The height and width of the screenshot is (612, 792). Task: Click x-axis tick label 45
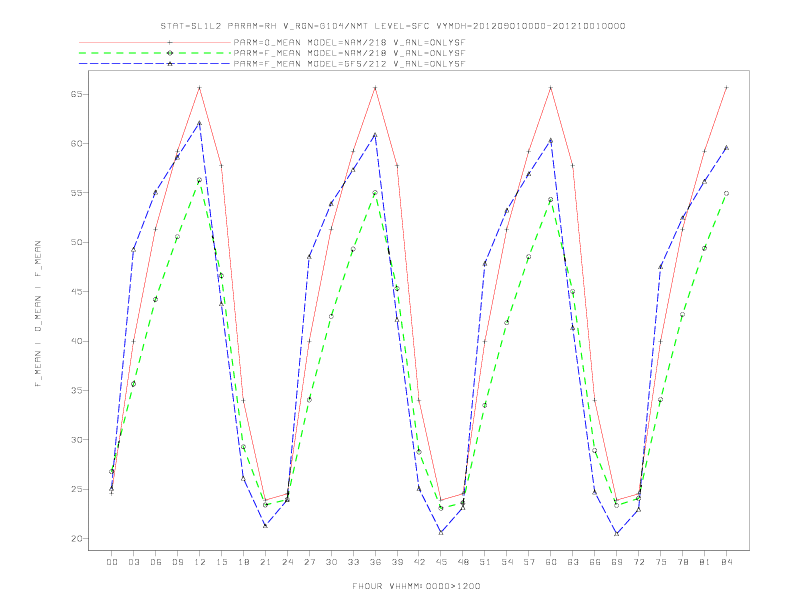pos(441,562)
